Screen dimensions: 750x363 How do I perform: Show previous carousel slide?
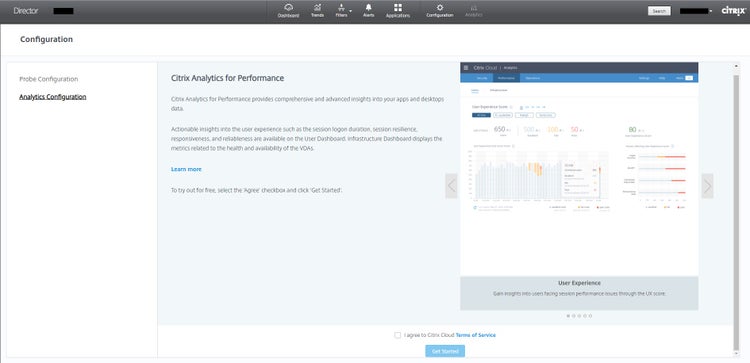[x=451, y=186]
